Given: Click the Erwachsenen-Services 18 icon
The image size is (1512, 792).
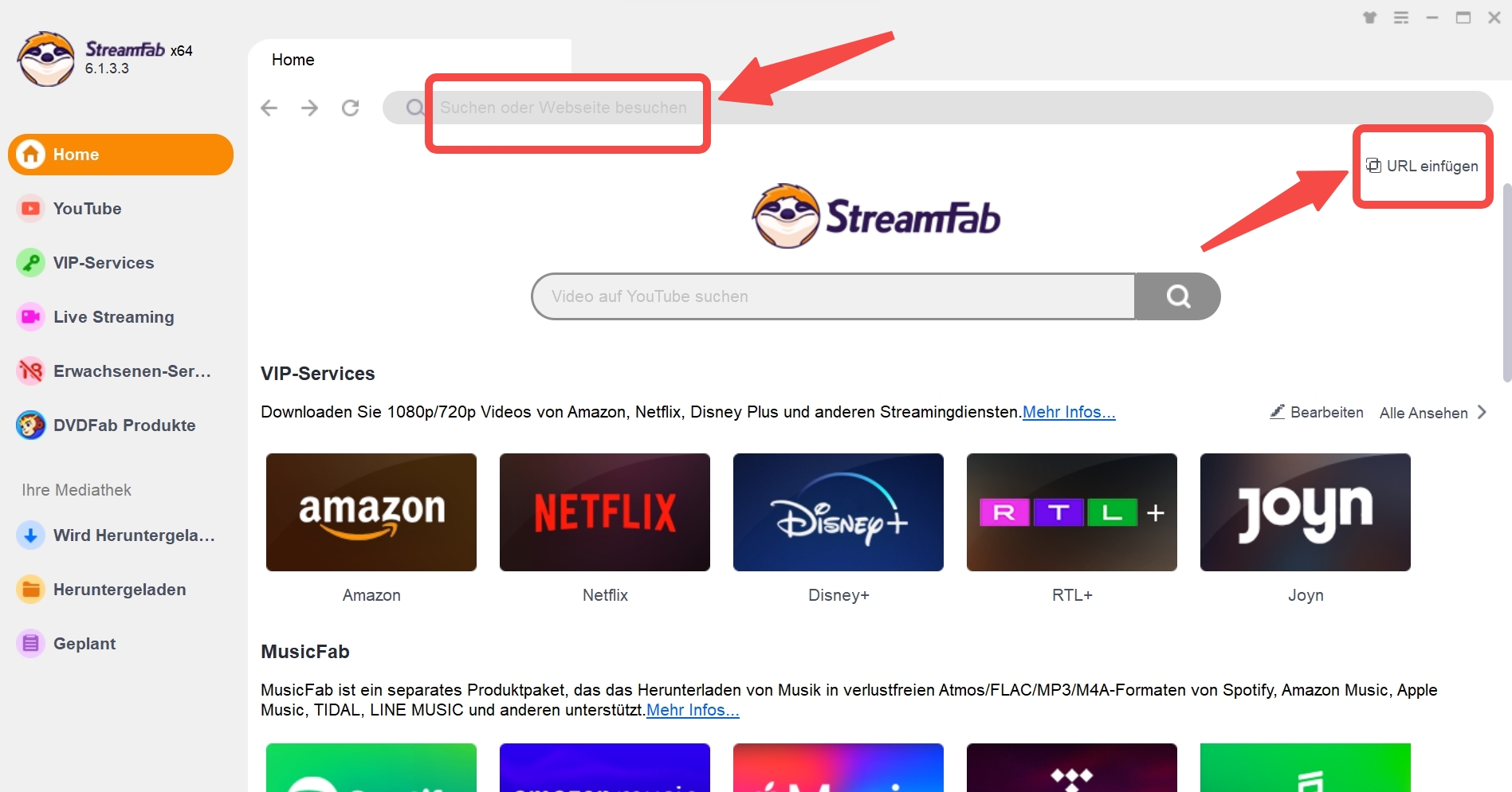Looking at the screenshot, I should (x=31, y=371).
